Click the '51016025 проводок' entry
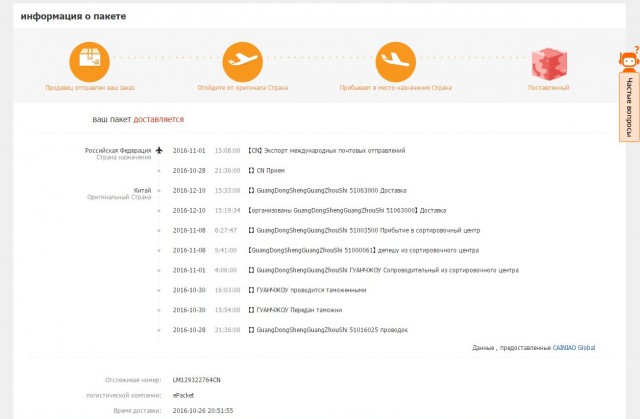The width and height of the screenshot is (640, 419). [x=328, y=330]
